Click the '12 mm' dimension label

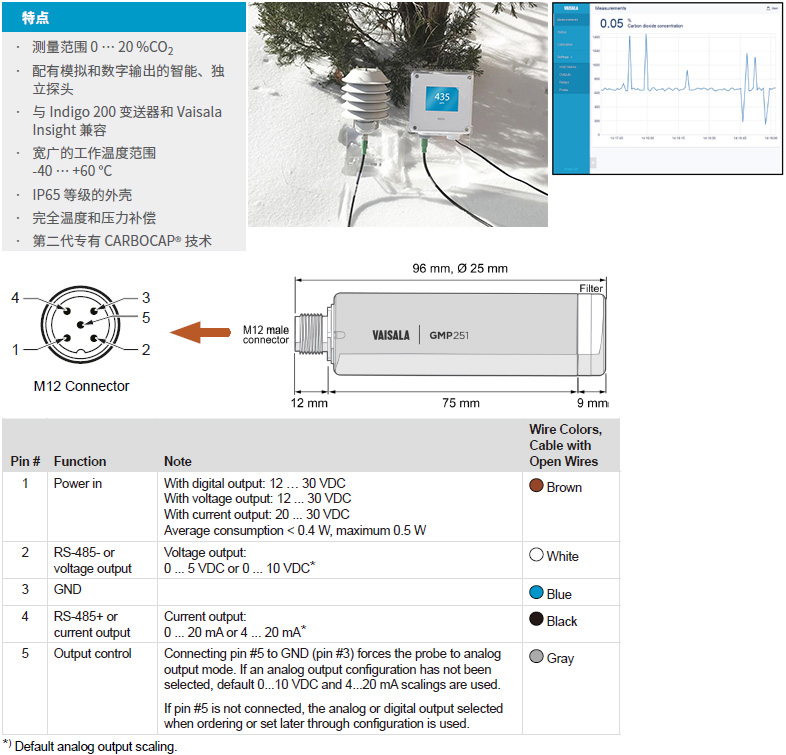click(x=309, y=403)
